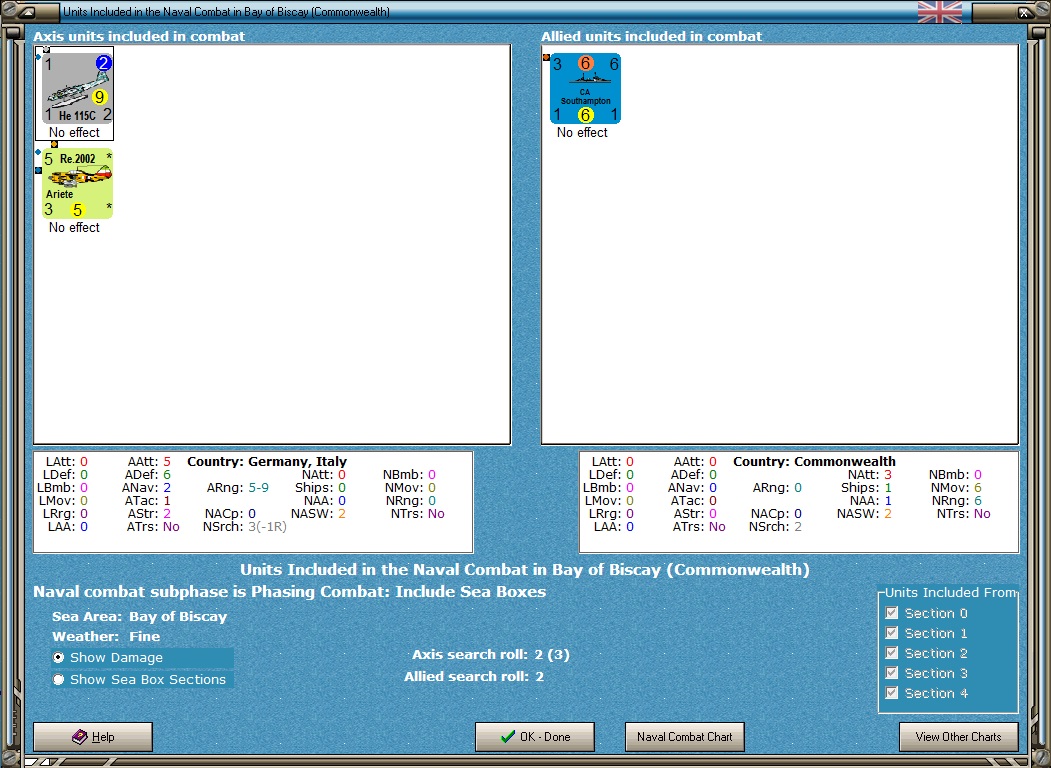Click the Allied NSrch: 2 value
Viewport: 1051px width, 768px height.
pos(798,527)
